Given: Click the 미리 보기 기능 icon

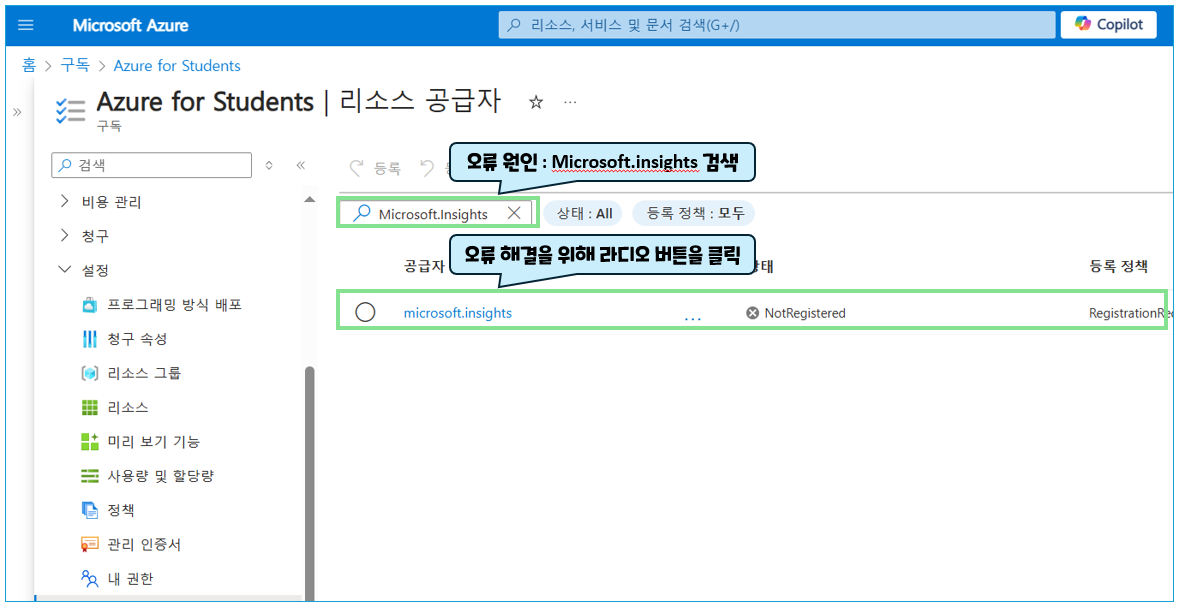Looking at the screenshot, I should click(90, 441).
